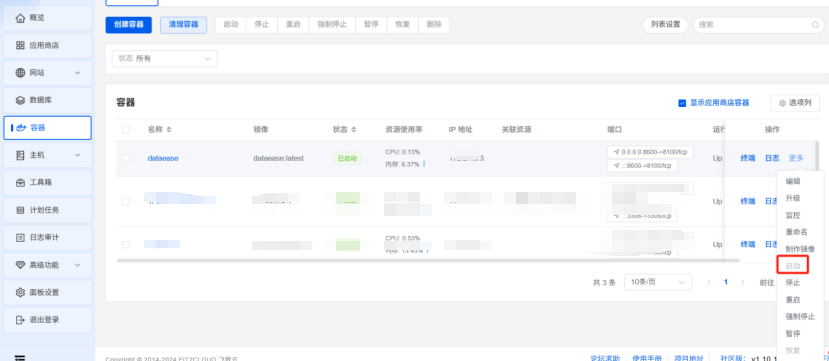The width and height of the screenshot is (829, 361).
Task: Open 日志 for the dataease row
Action: tap(772, 158)
